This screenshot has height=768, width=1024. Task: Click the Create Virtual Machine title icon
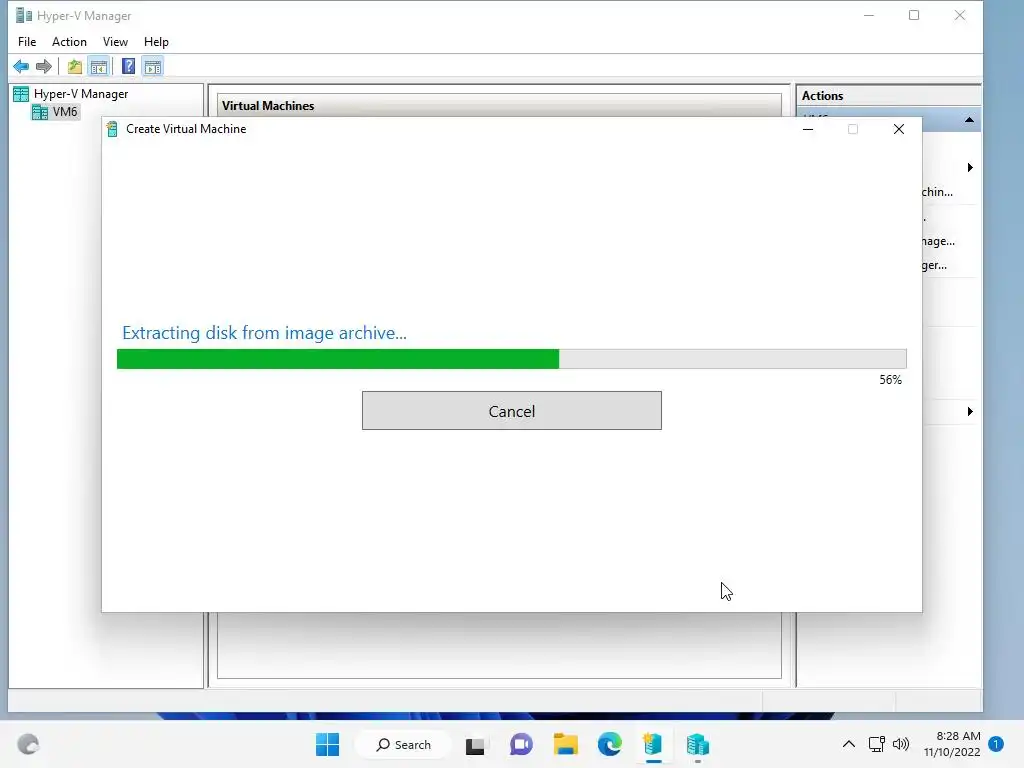pyautogui.click(x=112, y=129)
